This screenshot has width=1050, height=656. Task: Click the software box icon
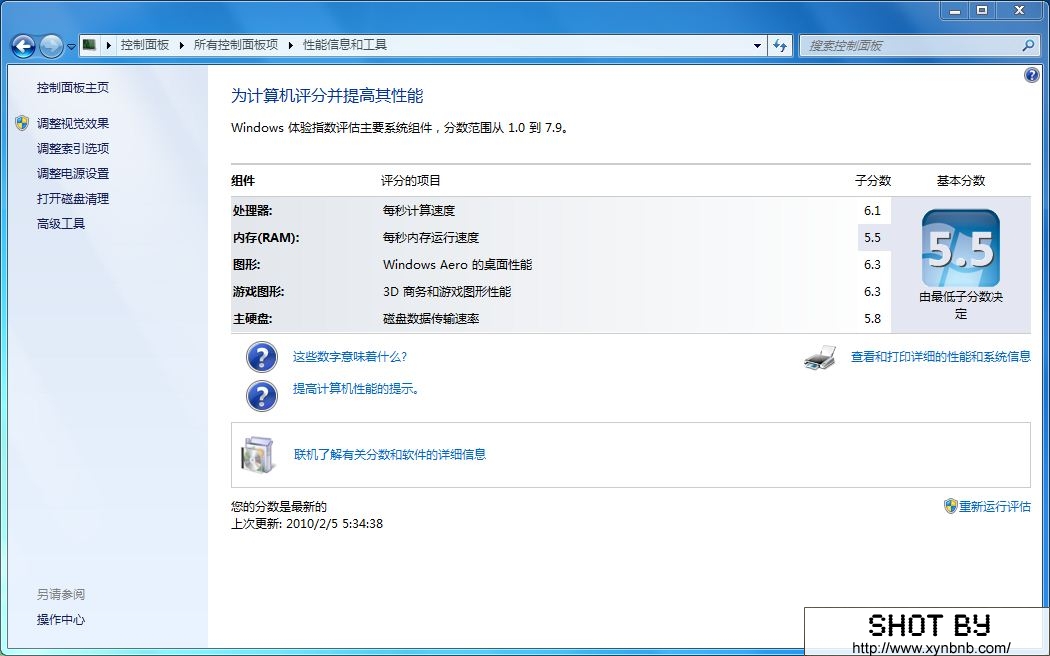pos(258,455)
